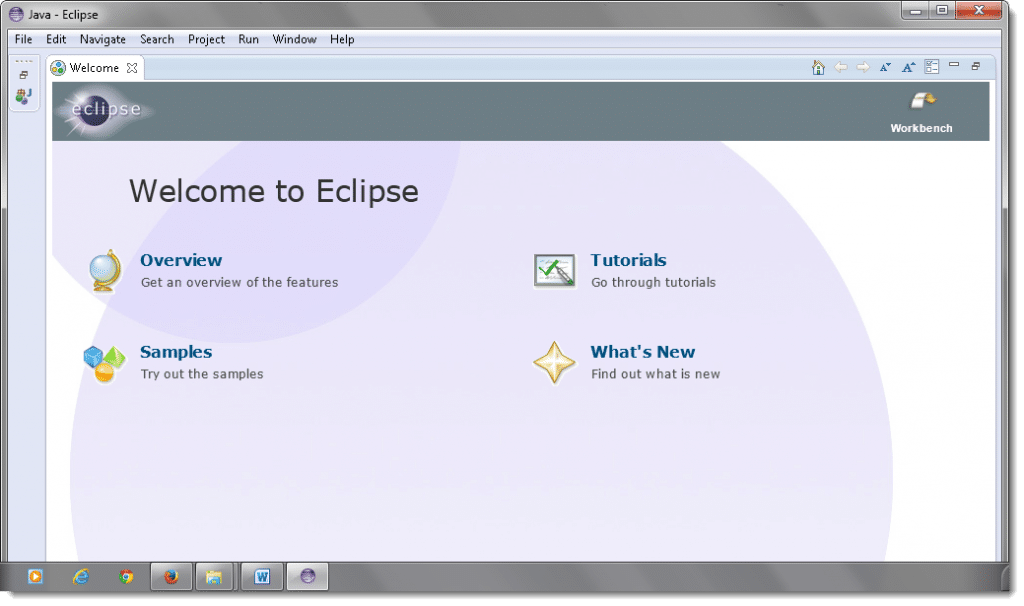Click the Eclipse title bar icon

pyautogui.click(x=16, y=14)
